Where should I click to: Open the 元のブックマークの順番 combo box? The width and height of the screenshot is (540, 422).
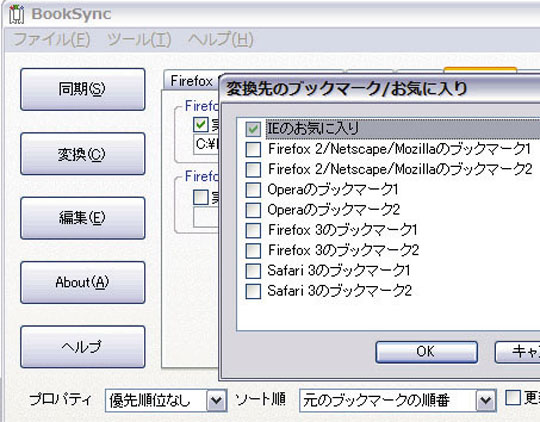click(398, 400)
